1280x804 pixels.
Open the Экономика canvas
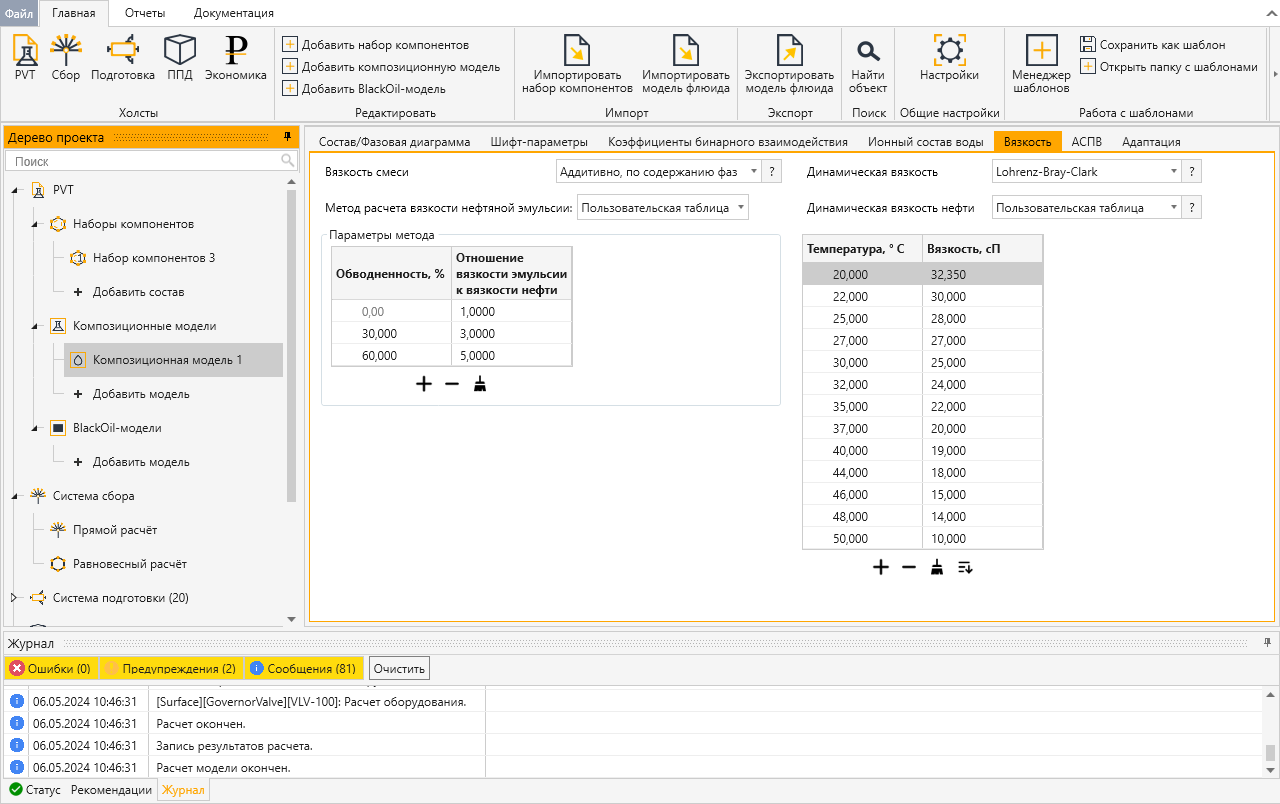pos(236,57)
